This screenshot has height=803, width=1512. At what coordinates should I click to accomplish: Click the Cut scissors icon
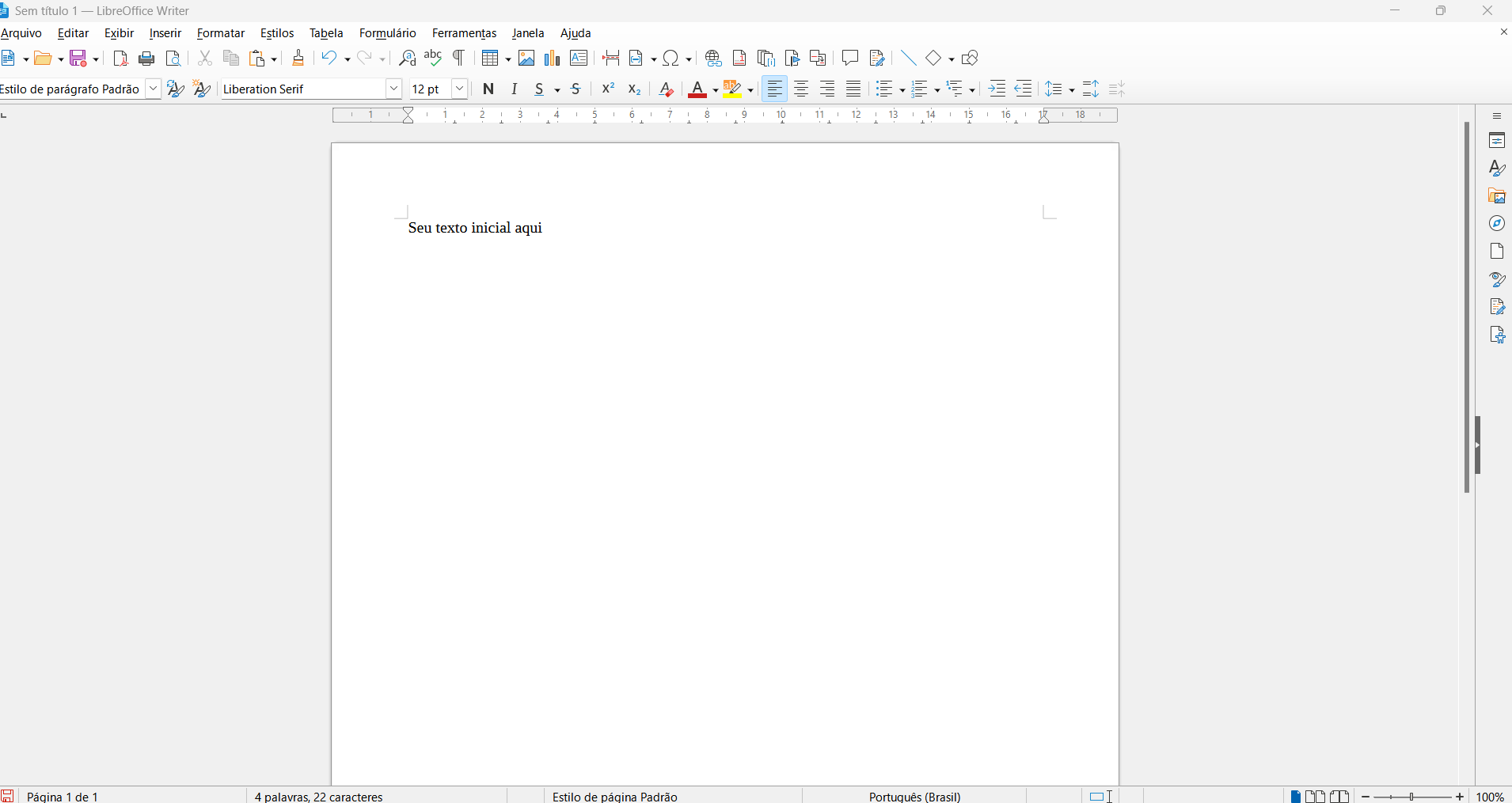205,58
